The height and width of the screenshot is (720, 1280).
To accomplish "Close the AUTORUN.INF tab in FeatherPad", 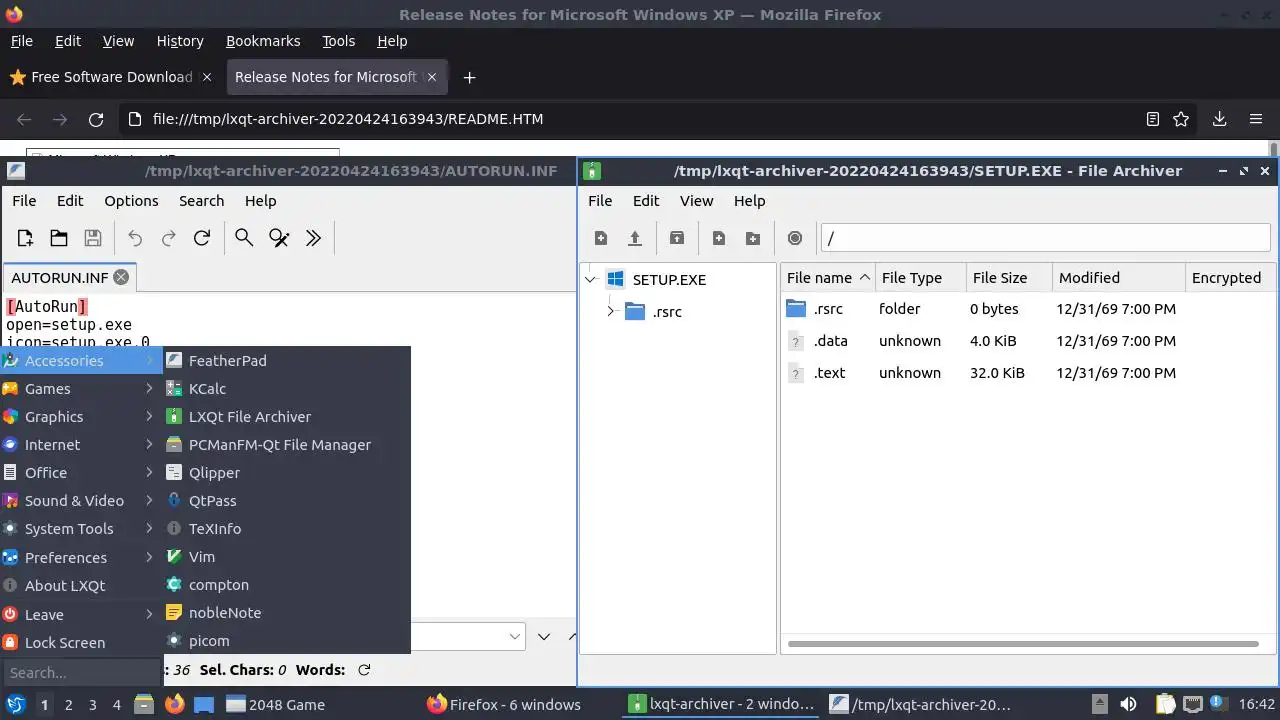I will tap(121, 278).
